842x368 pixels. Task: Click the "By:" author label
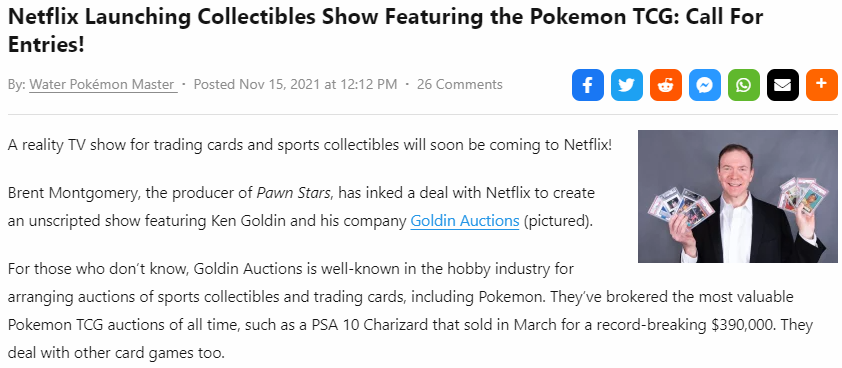coord(17,84)
